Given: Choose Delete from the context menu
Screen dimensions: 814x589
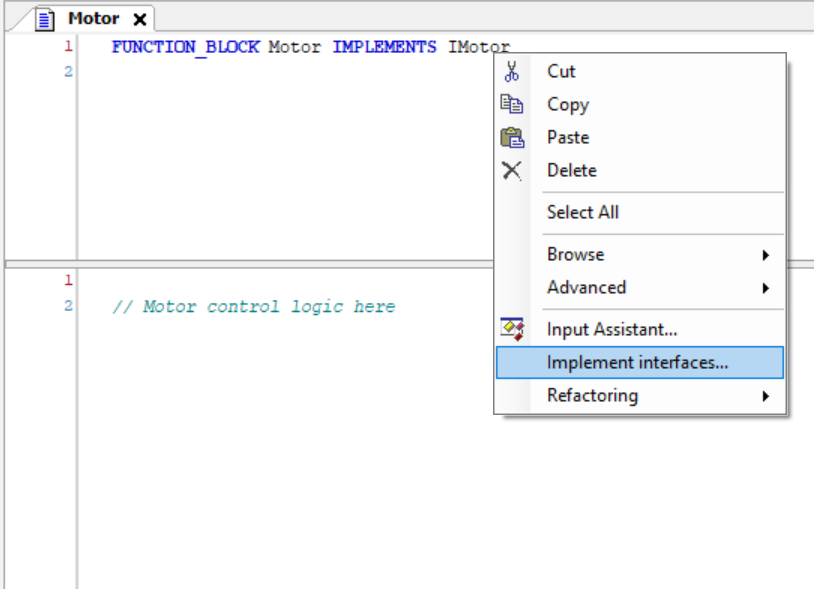Looking at the screenshot, I should [640, 170].
